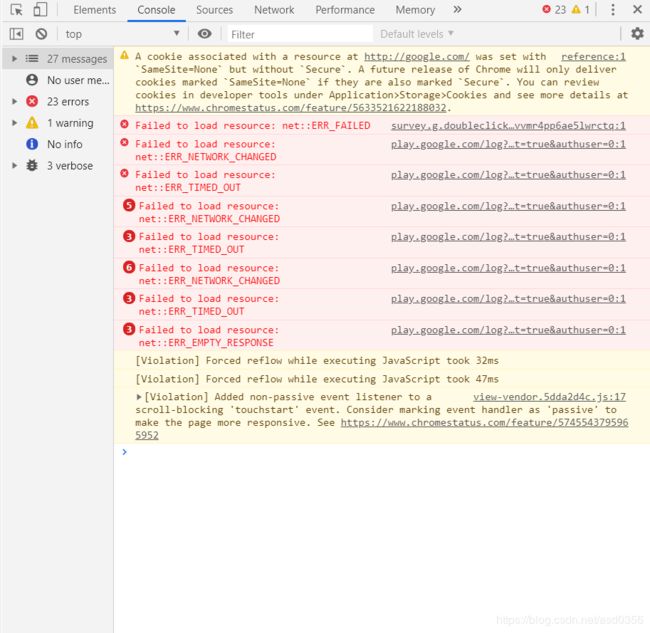Expand the 1 warning group
Screen dimensions: 650x633
[x=15, y=123]
